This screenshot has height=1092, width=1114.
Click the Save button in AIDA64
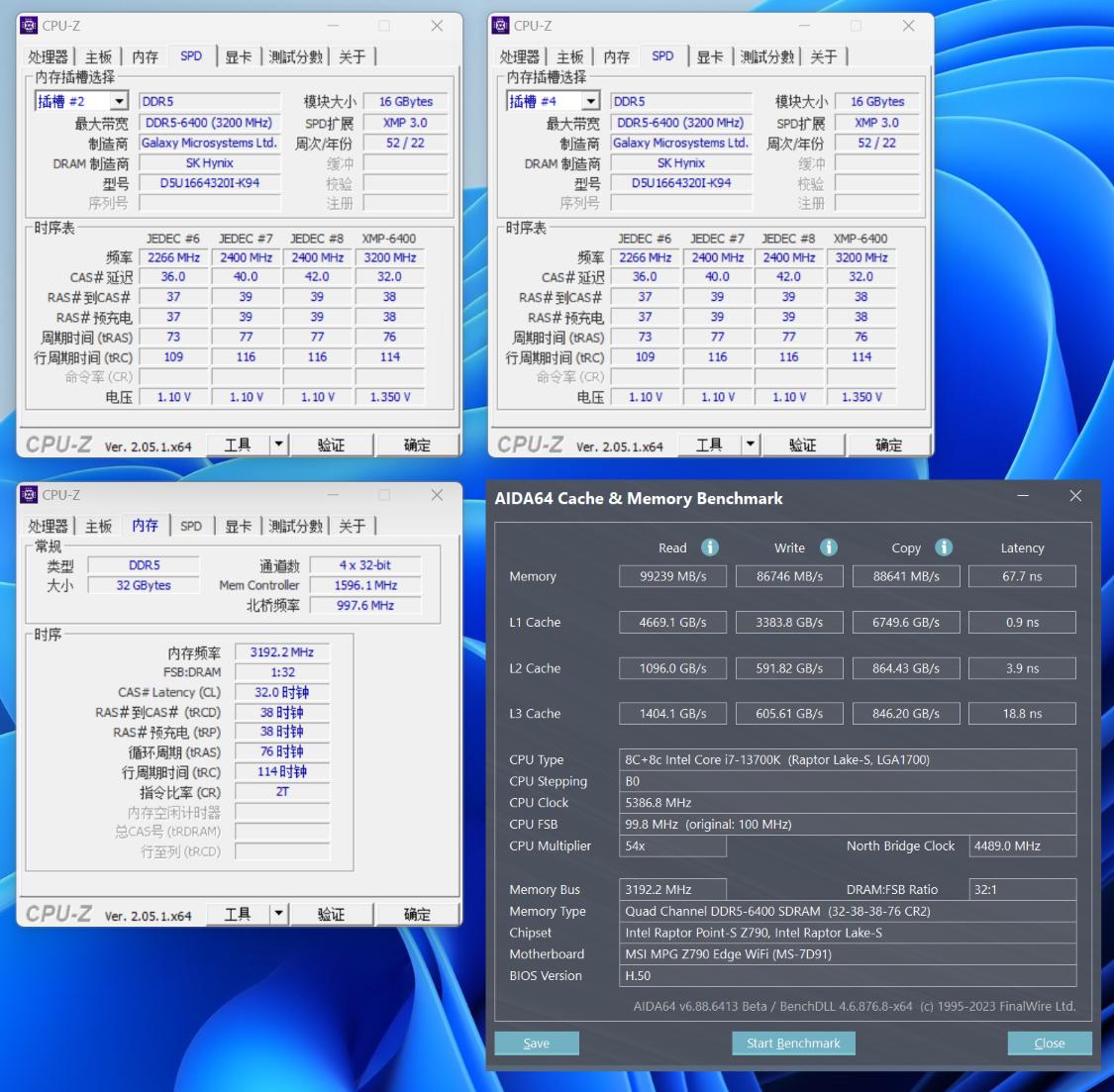(x=537, y=1043)
